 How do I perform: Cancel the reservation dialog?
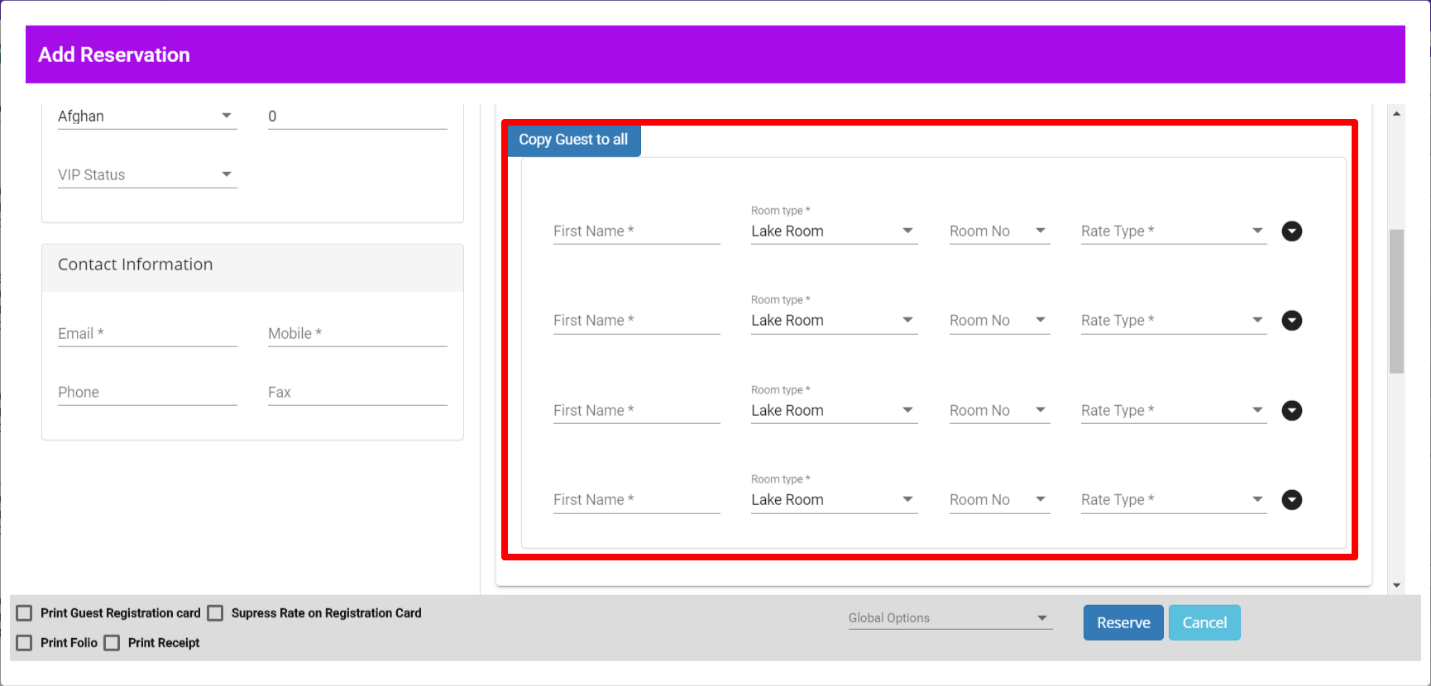point(1204,622)
